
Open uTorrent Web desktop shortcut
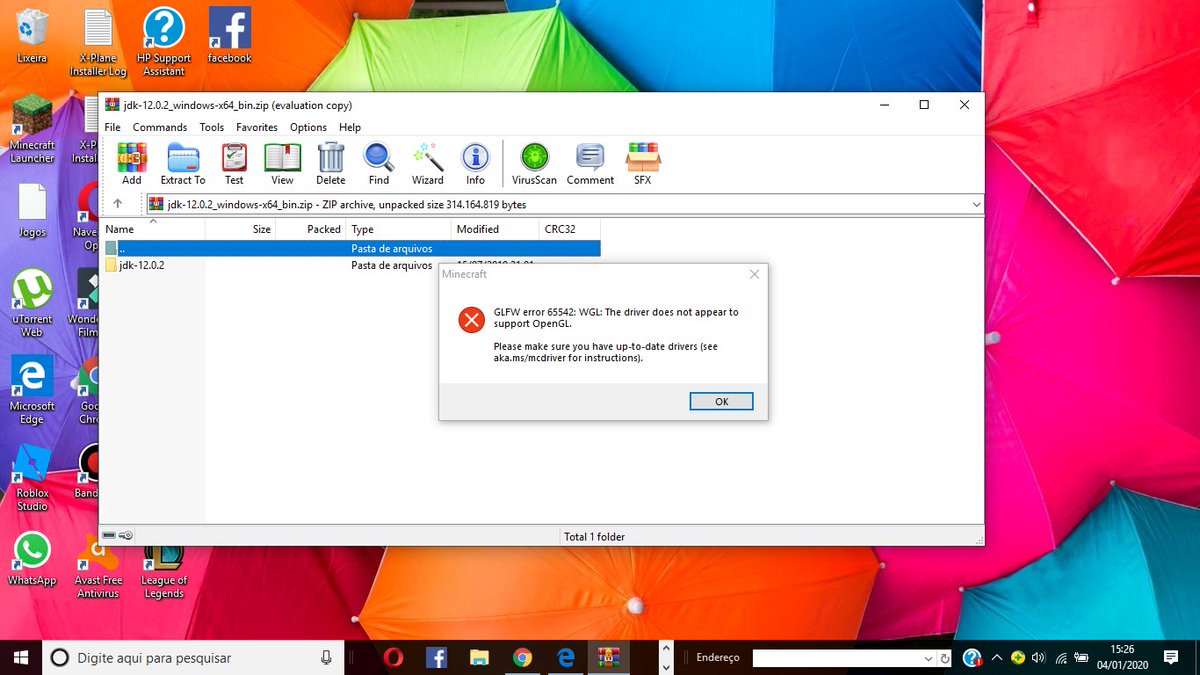tap(32, 303)
